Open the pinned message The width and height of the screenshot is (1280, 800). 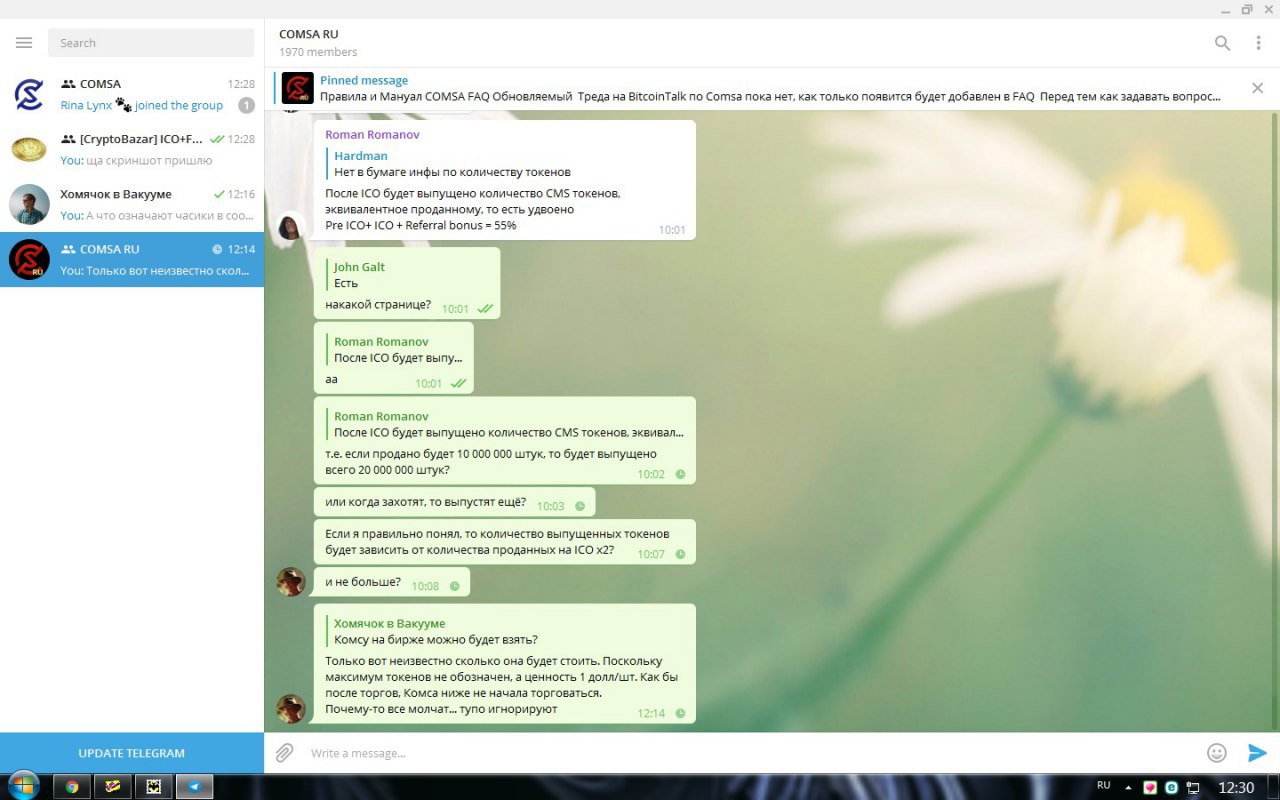770,88
